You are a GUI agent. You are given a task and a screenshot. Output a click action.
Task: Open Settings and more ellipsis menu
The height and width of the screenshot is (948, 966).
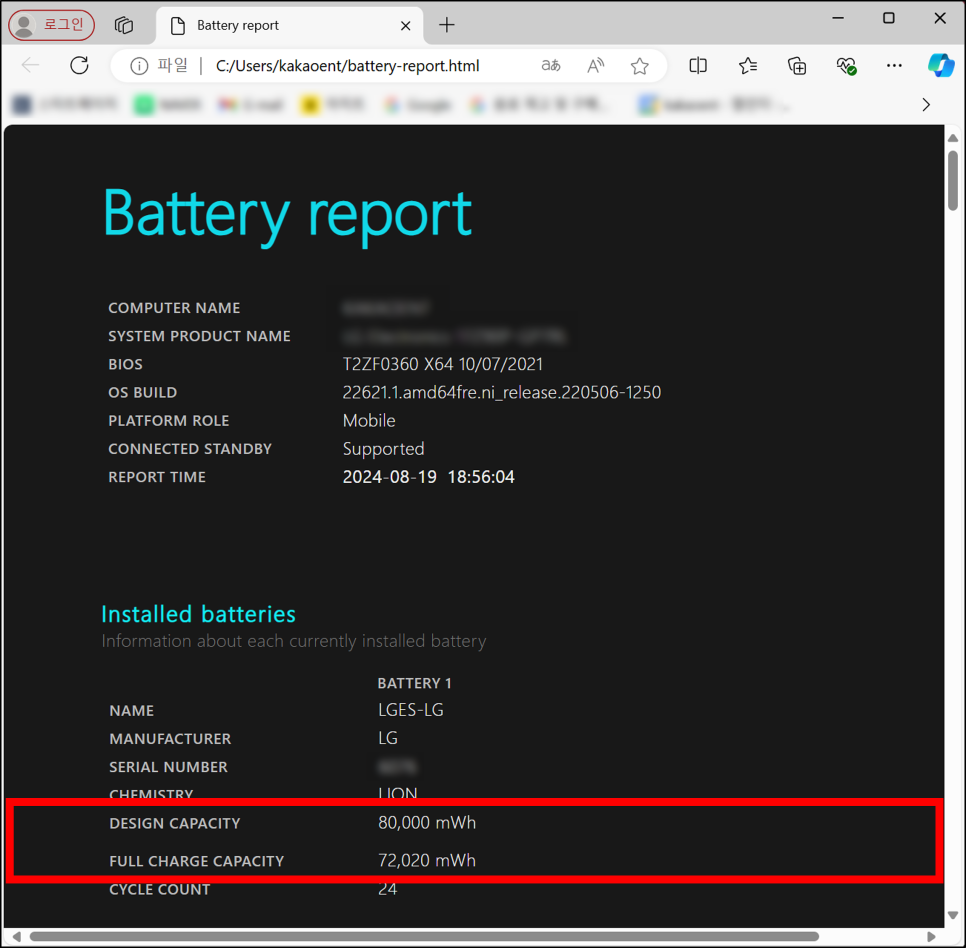895,65
